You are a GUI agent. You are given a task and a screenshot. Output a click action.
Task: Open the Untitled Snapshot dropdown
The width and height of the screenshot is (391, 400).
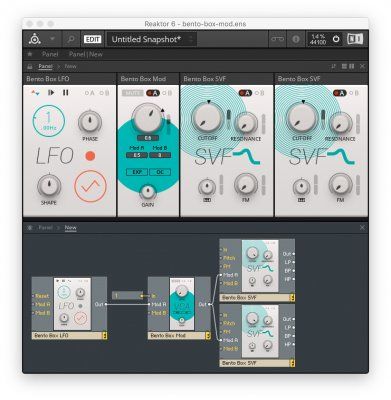click(x=152, y=39)
